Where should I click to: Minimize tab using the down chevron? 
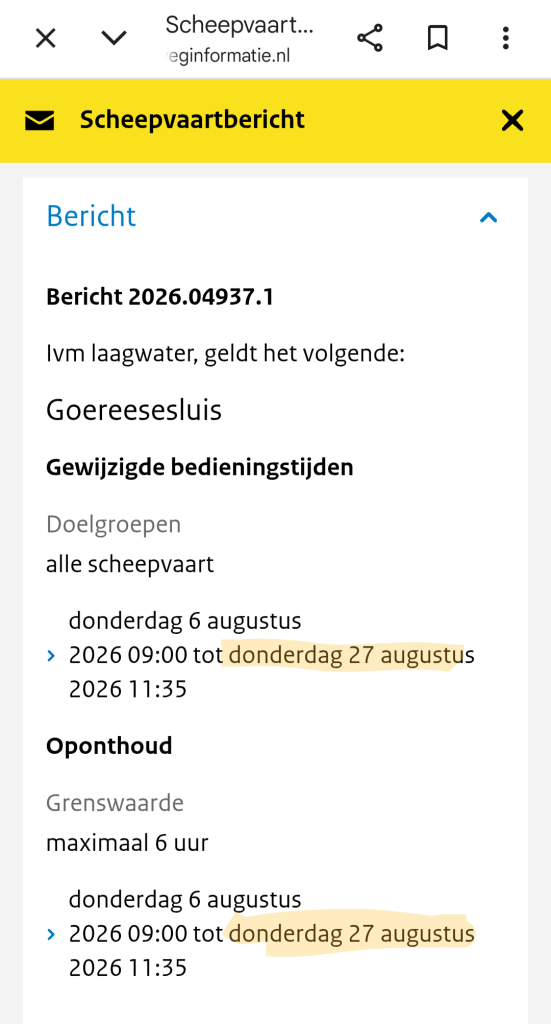point(114,39)
